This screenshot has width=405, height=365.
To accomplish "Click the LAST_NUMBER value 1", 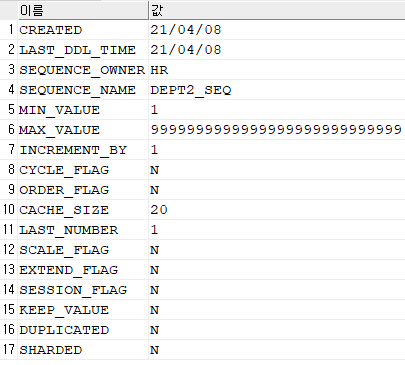I will pos(277,230).
